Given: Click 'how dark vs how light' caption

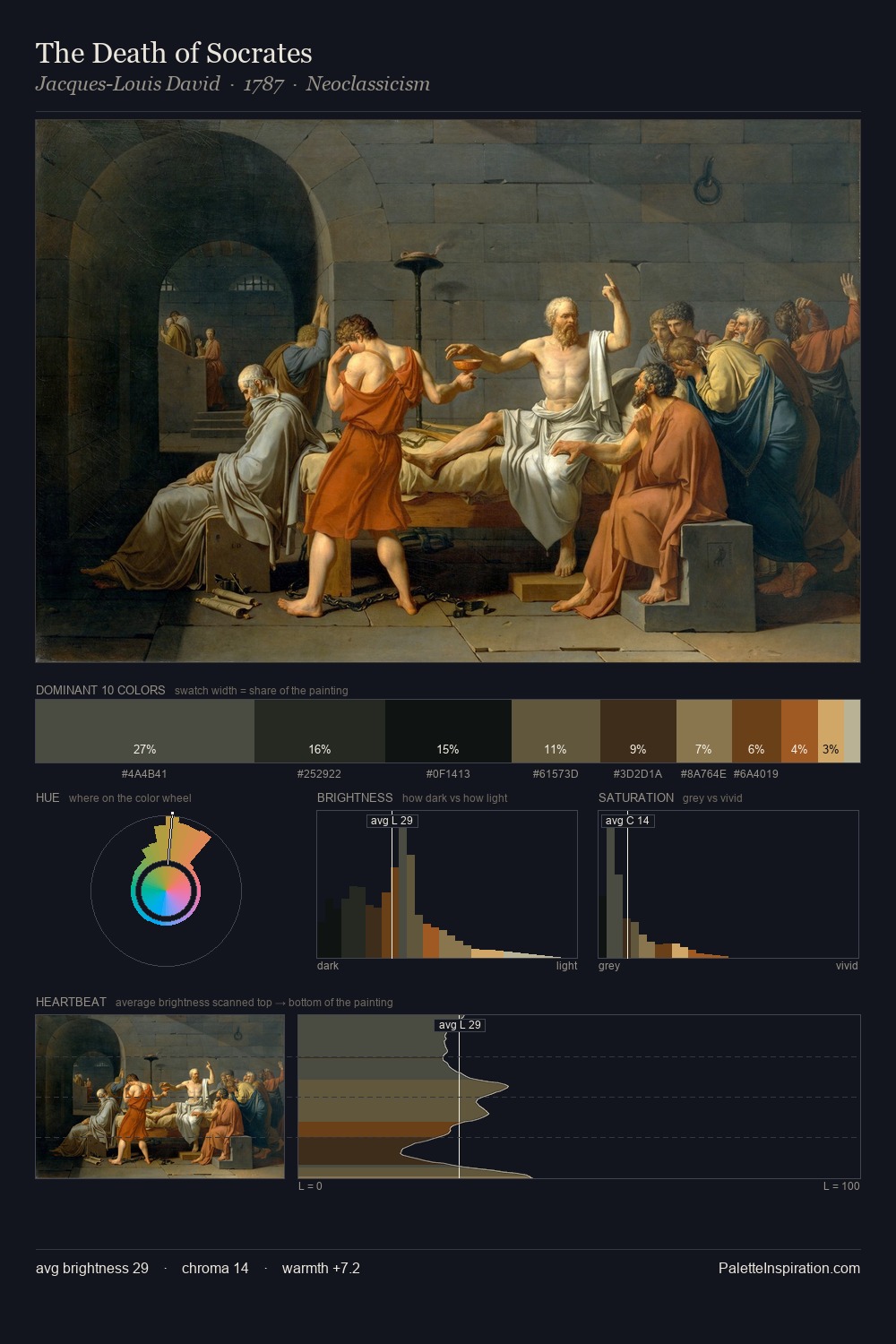Looking at the screenshot, I should click(x=455, y=798).
